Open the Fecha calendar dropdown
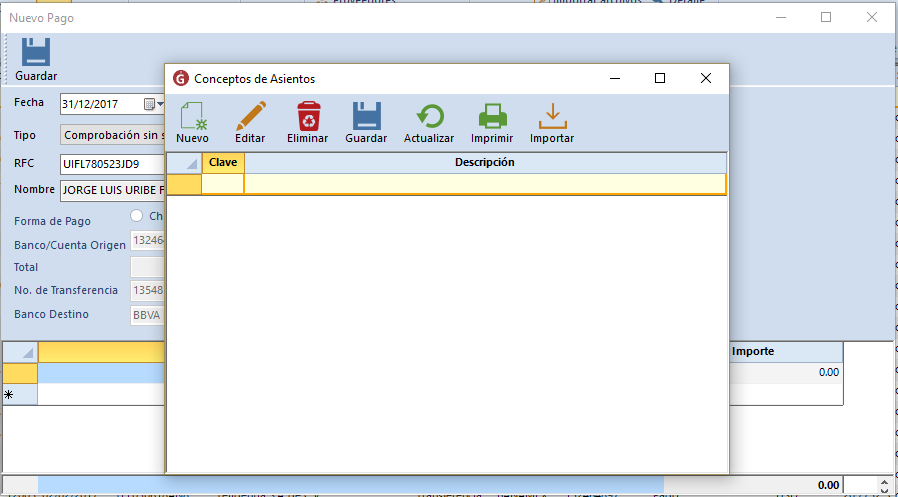 pyautogui.click(x=151, y=104)
